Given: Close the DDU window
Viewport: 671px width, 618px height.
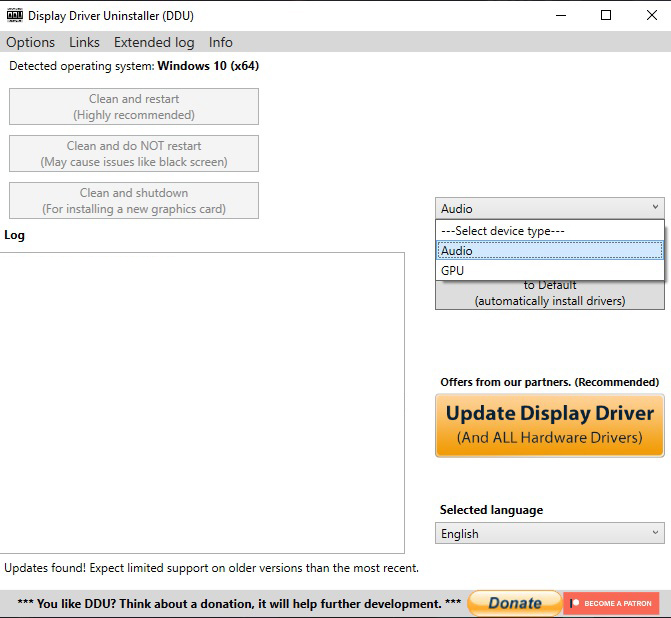Looking at the screenshot, I should click(651, 15).
